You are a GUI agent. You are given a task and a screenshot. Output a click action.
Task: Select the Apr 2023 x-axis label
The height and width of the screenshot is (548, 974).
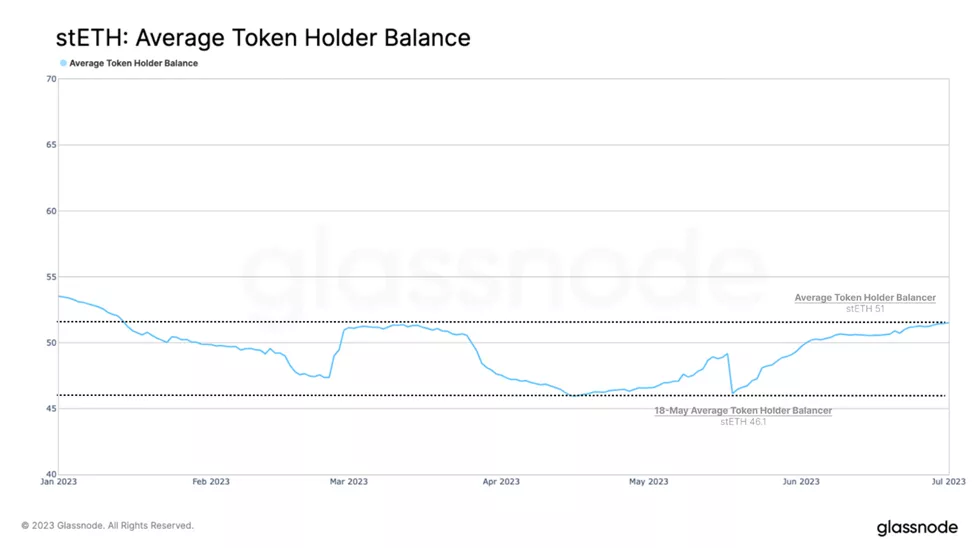click(501, 481)
